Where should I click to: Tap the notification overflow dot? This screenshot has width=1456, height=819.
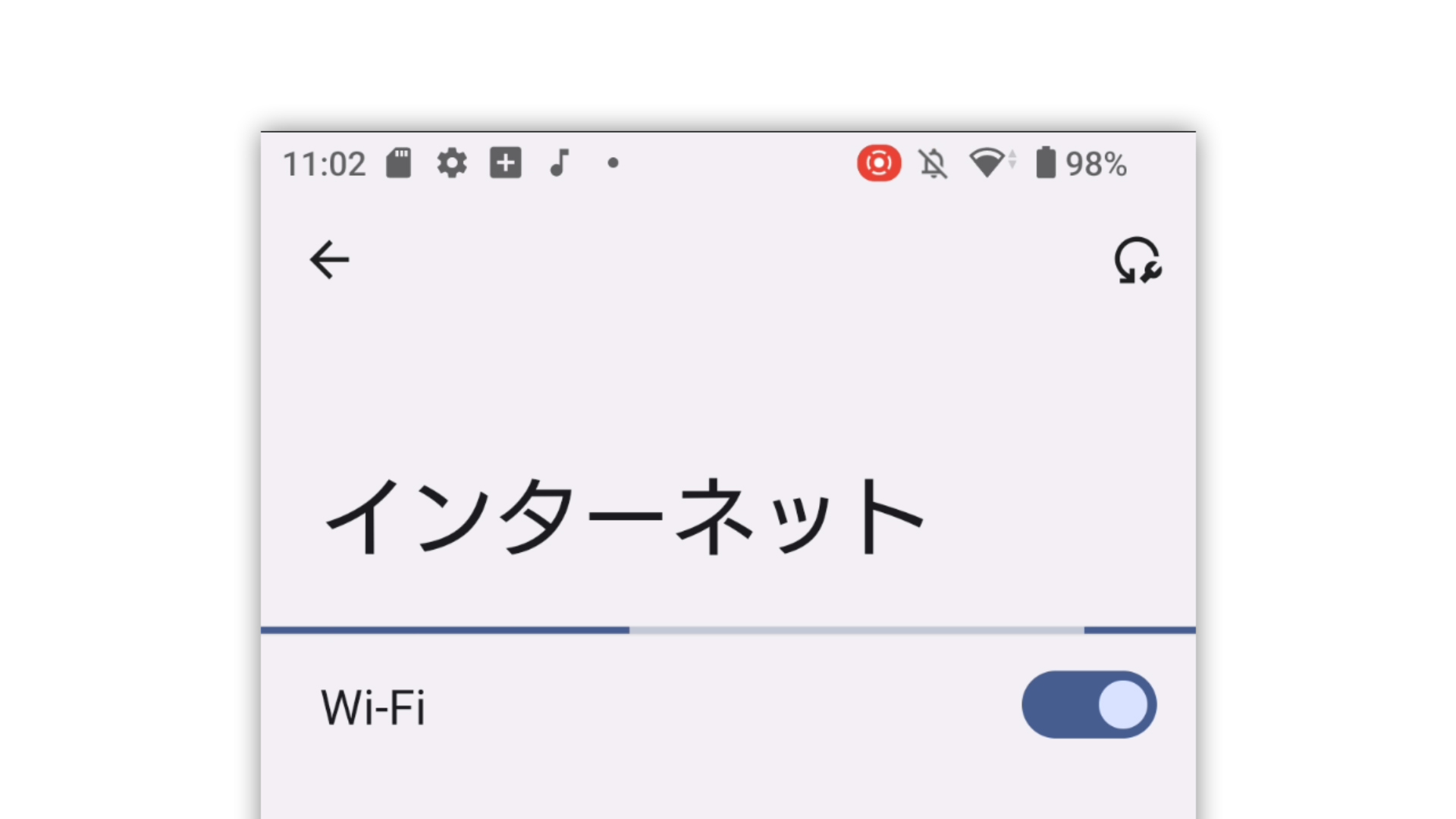(613, 162)
